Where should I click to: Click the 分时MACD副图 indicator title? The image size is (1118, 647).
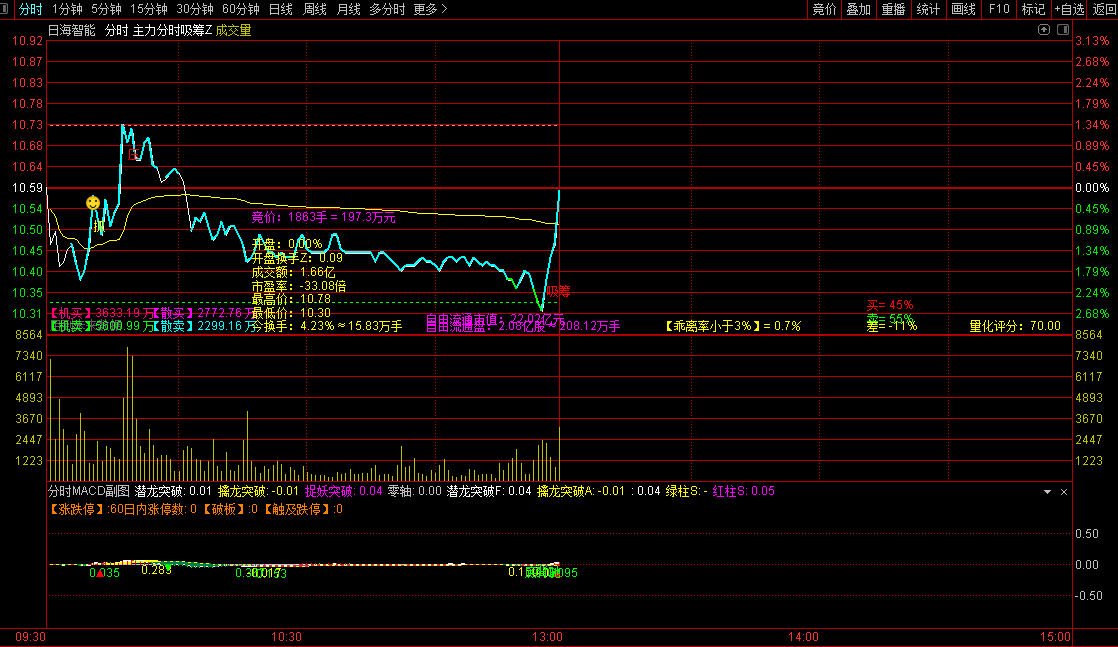pos(89,491)
